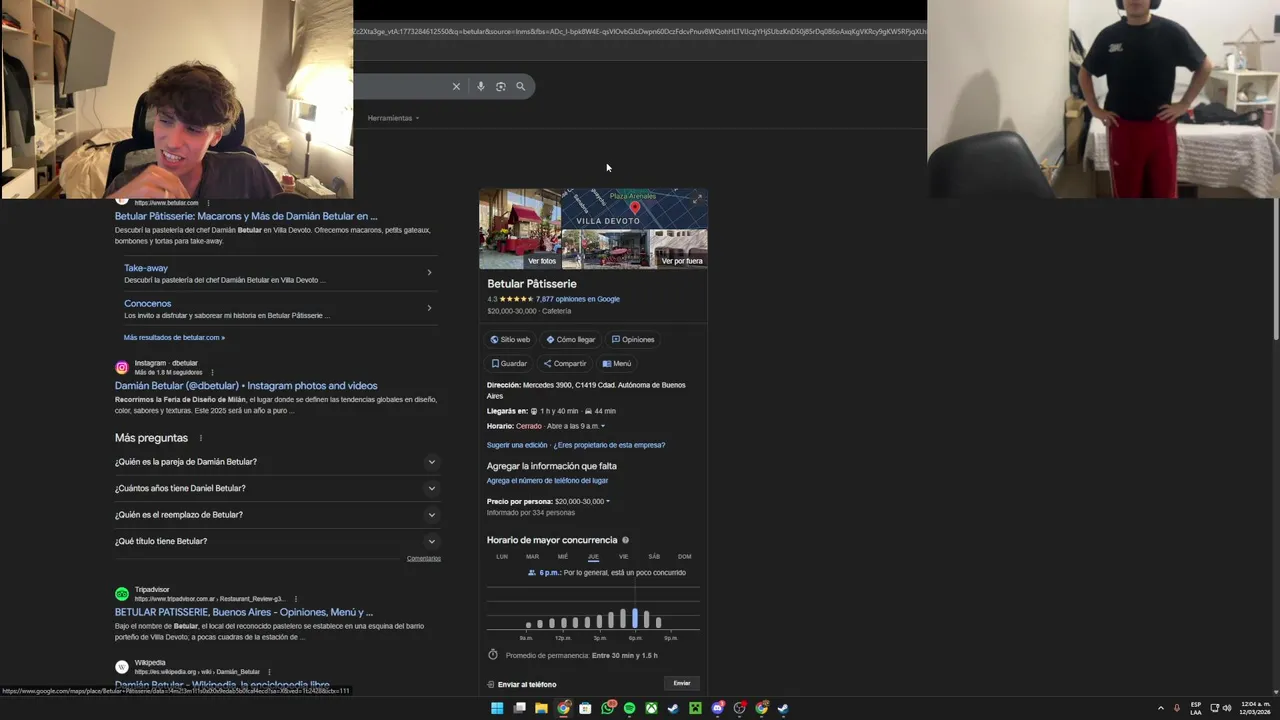Click 7,877 opiniones en Google link
This screenshot has height=720, width=1280.
[x=578, y=299]
